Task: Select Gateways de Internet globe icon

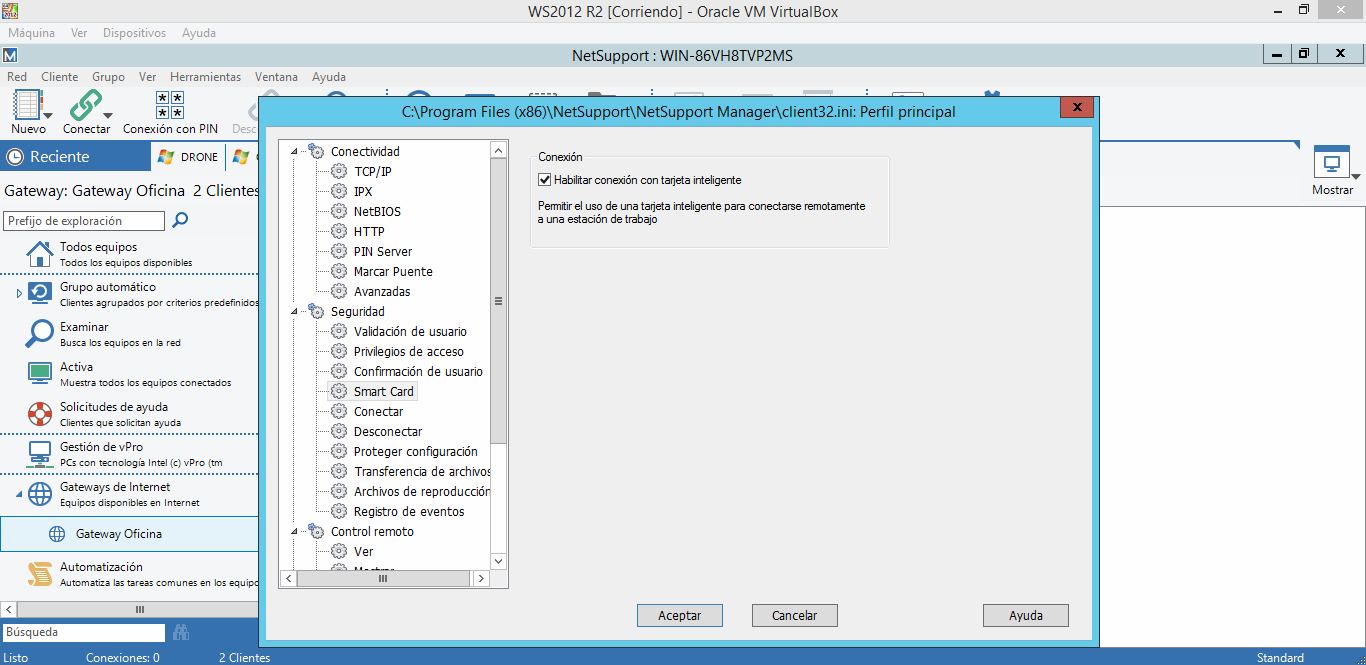Action: click(40, 493)
